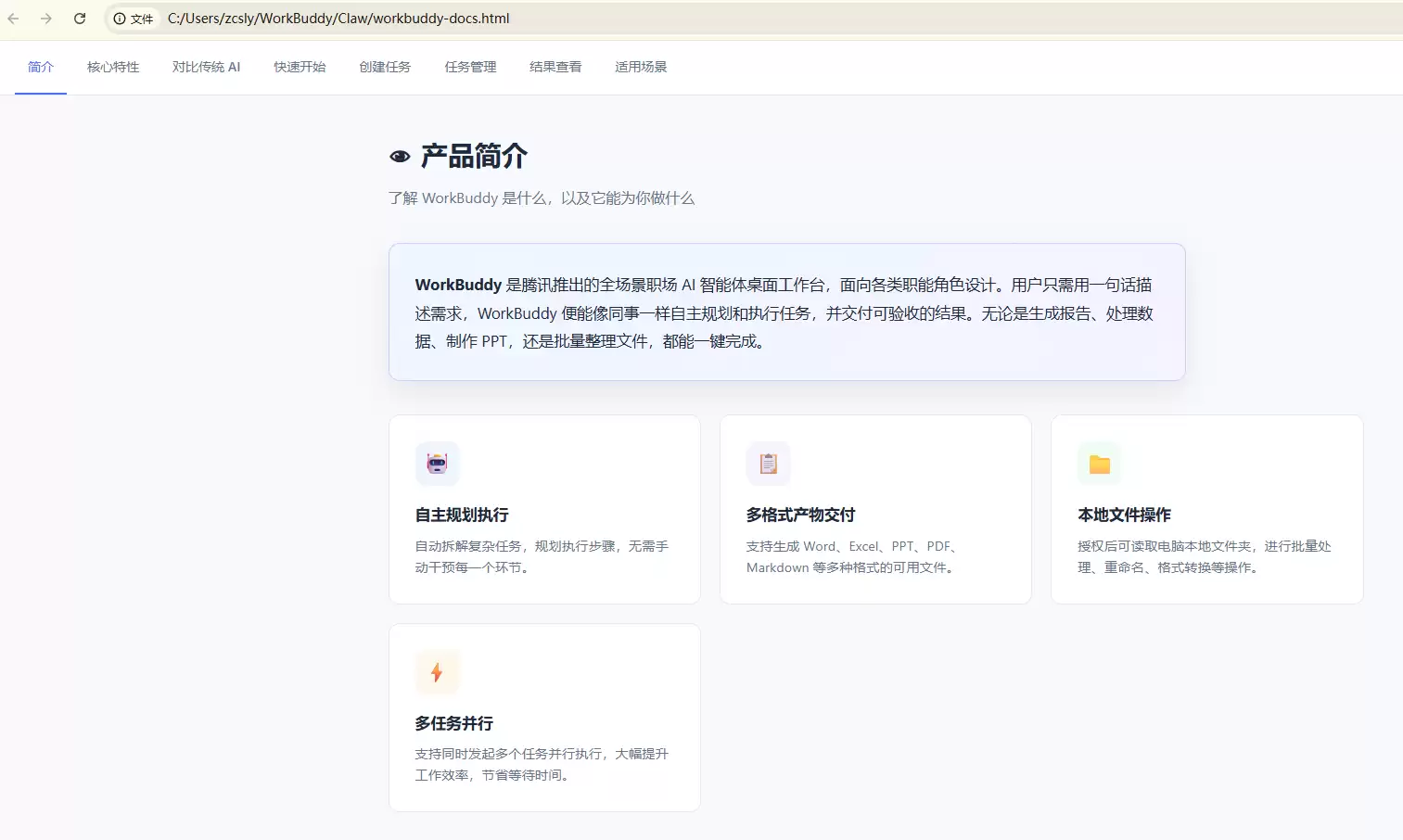1403x840 pixels.
Task: Open the 任务管理 page
Action: 469,67
